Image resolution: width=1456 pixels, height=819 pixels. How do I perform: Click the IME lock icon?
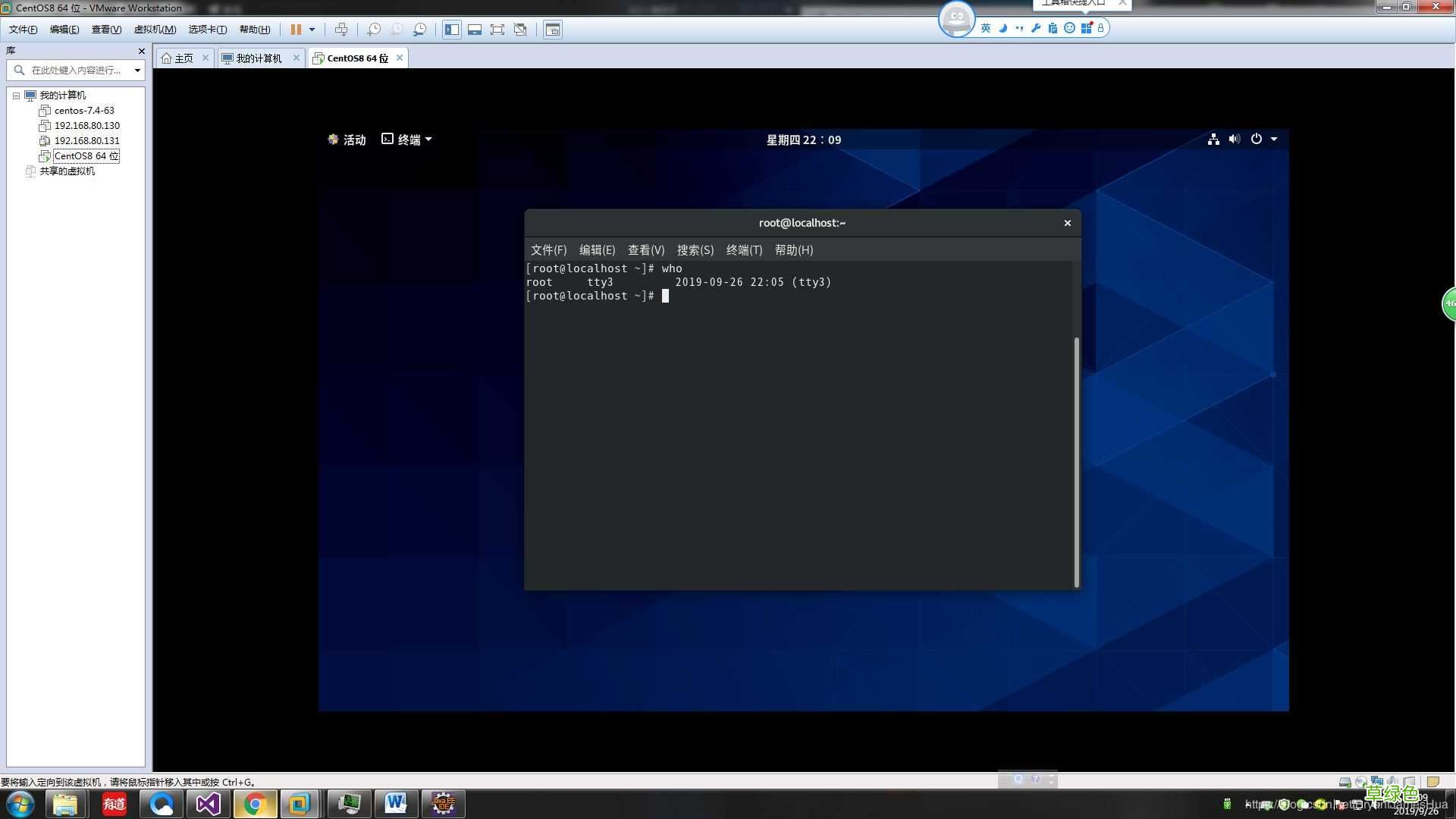pos(1100,28)
